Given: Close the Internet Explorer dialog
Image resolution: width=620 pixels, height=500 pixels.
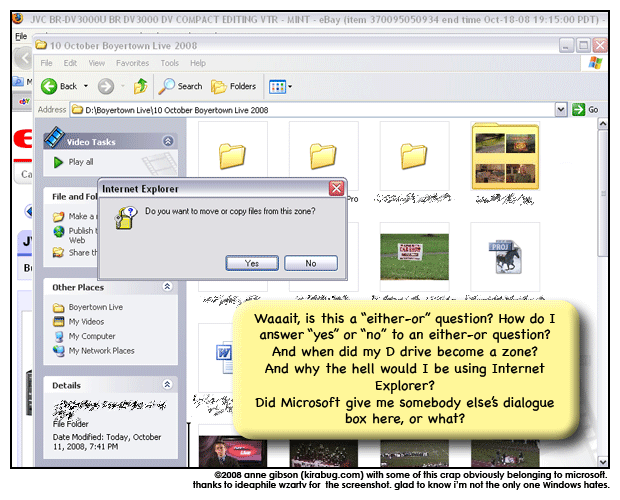Looking at the screenshot, I should pos(336,189).
